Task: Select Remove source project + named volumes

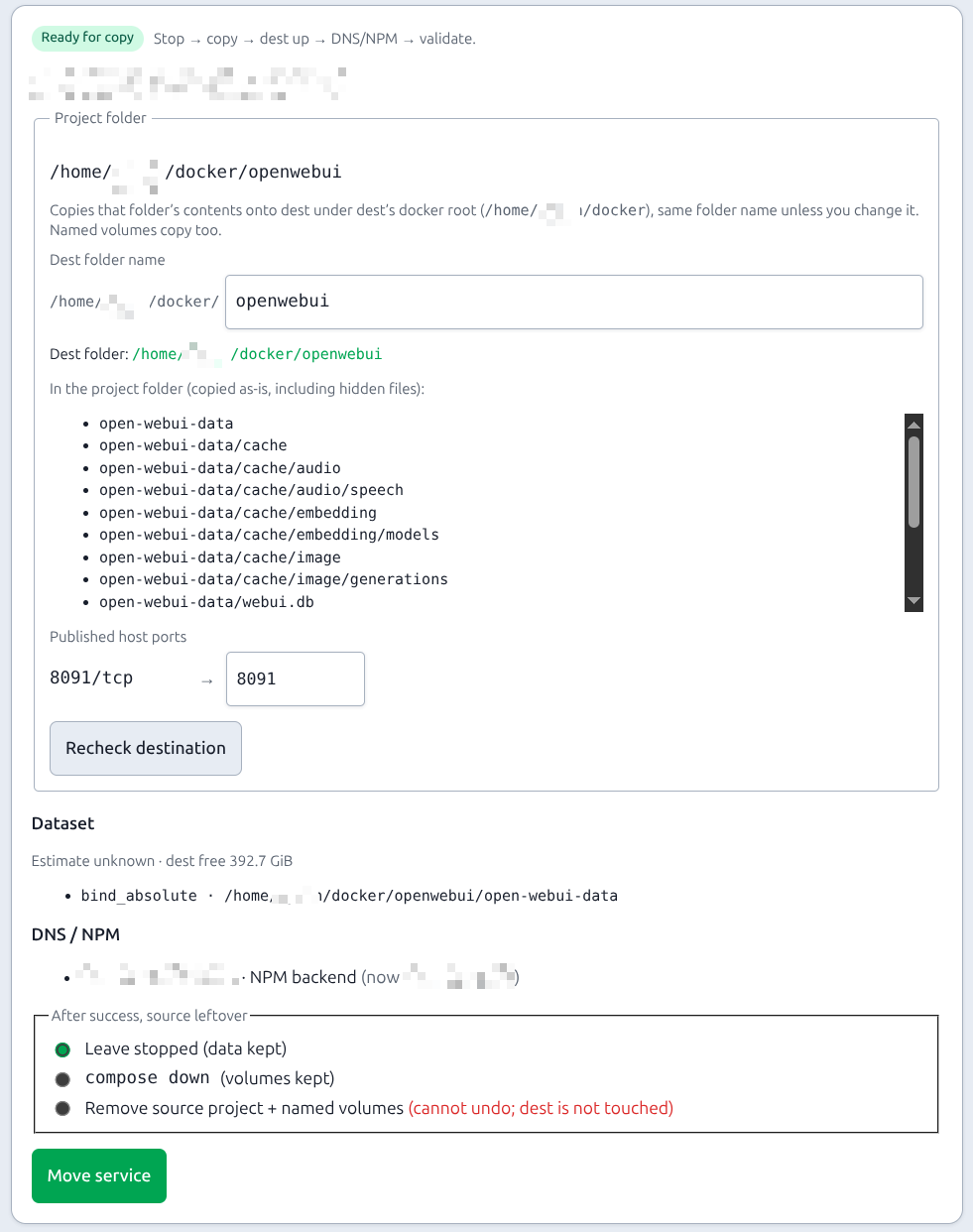Action: point(62,1109)
